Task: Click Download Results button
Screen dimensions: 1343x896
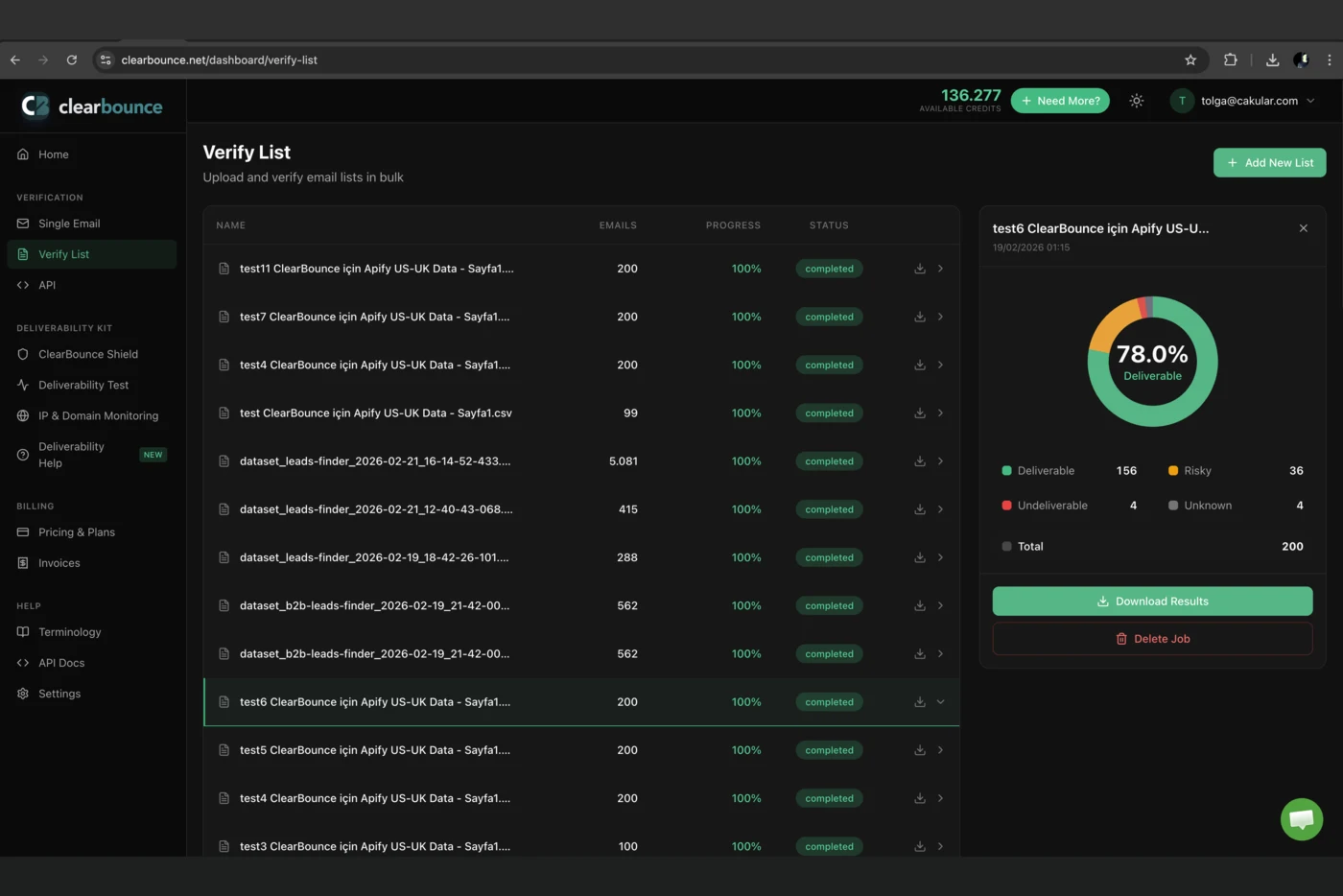Action: 1152,601
